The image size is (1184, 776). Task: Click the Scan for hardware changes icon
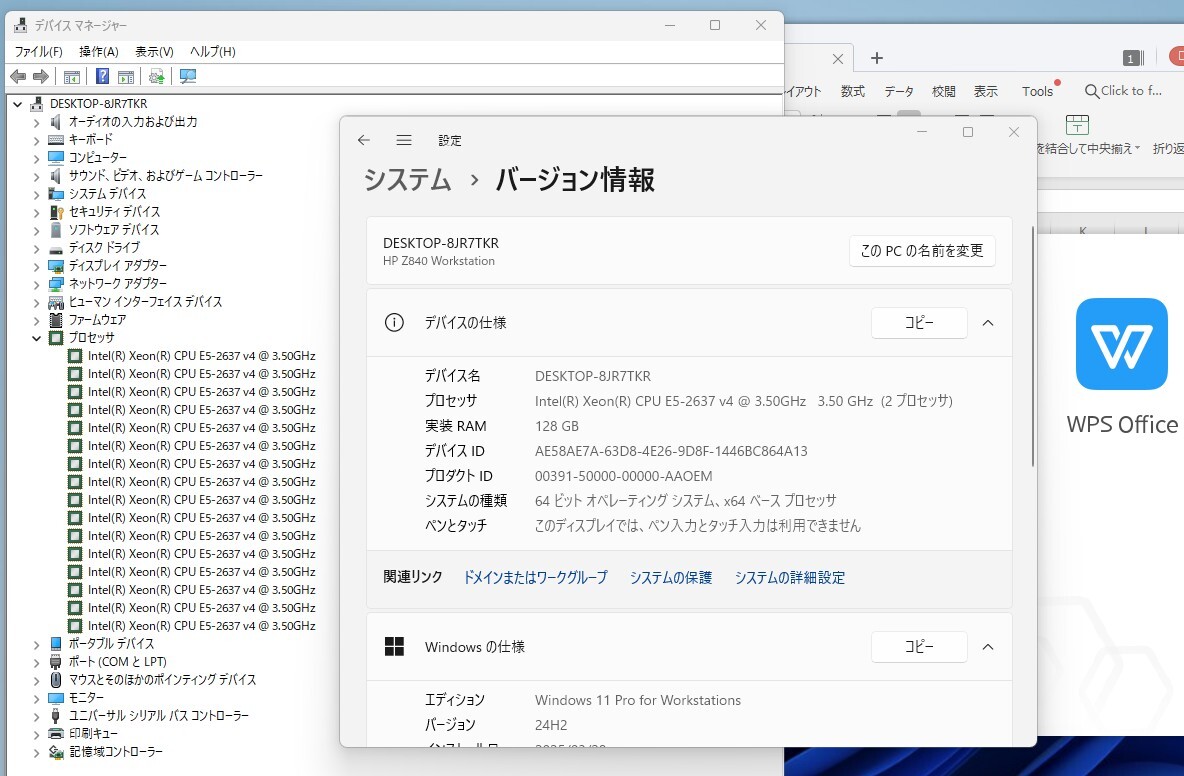pos(188,76)
